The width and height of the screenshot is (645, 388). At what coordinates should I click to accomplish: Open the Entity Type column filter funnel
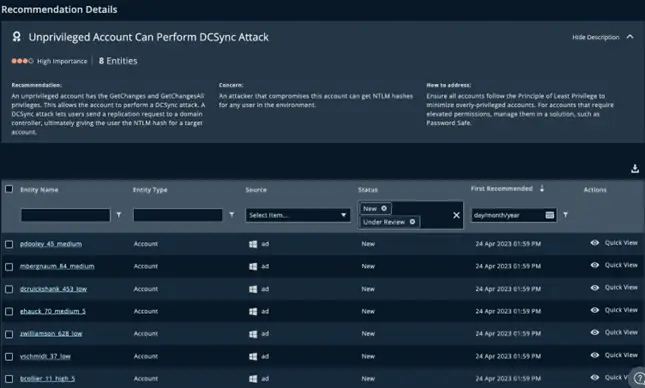232,215
